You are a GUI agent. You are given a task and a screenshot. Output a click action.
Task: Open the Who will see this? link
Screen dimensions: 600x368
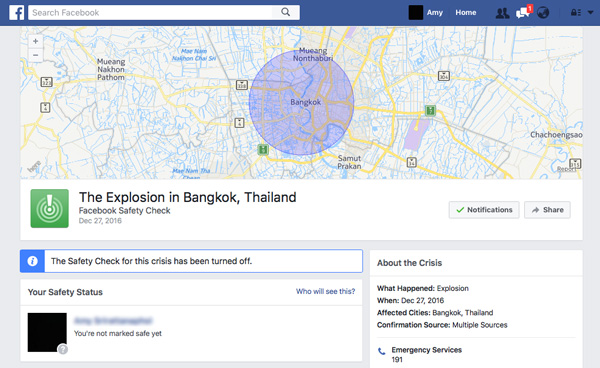click(325, 291)
